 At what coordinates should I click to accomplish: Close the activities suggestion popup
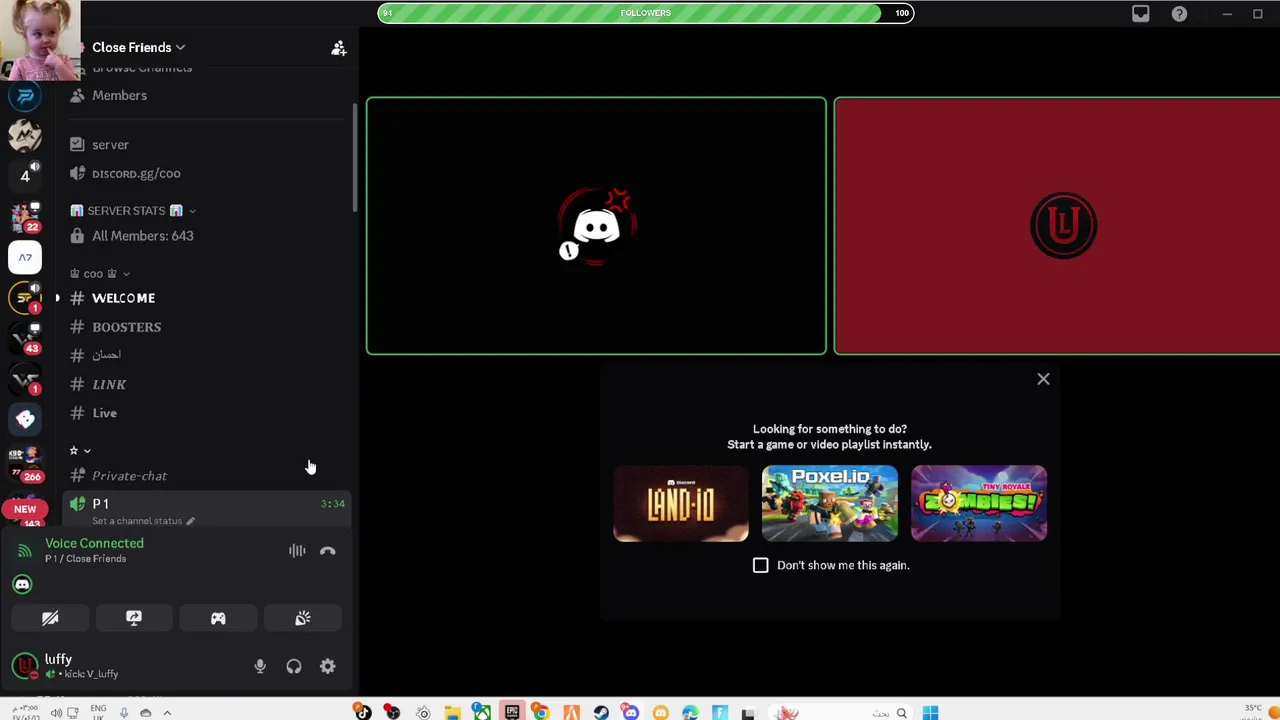point(1043,379)
